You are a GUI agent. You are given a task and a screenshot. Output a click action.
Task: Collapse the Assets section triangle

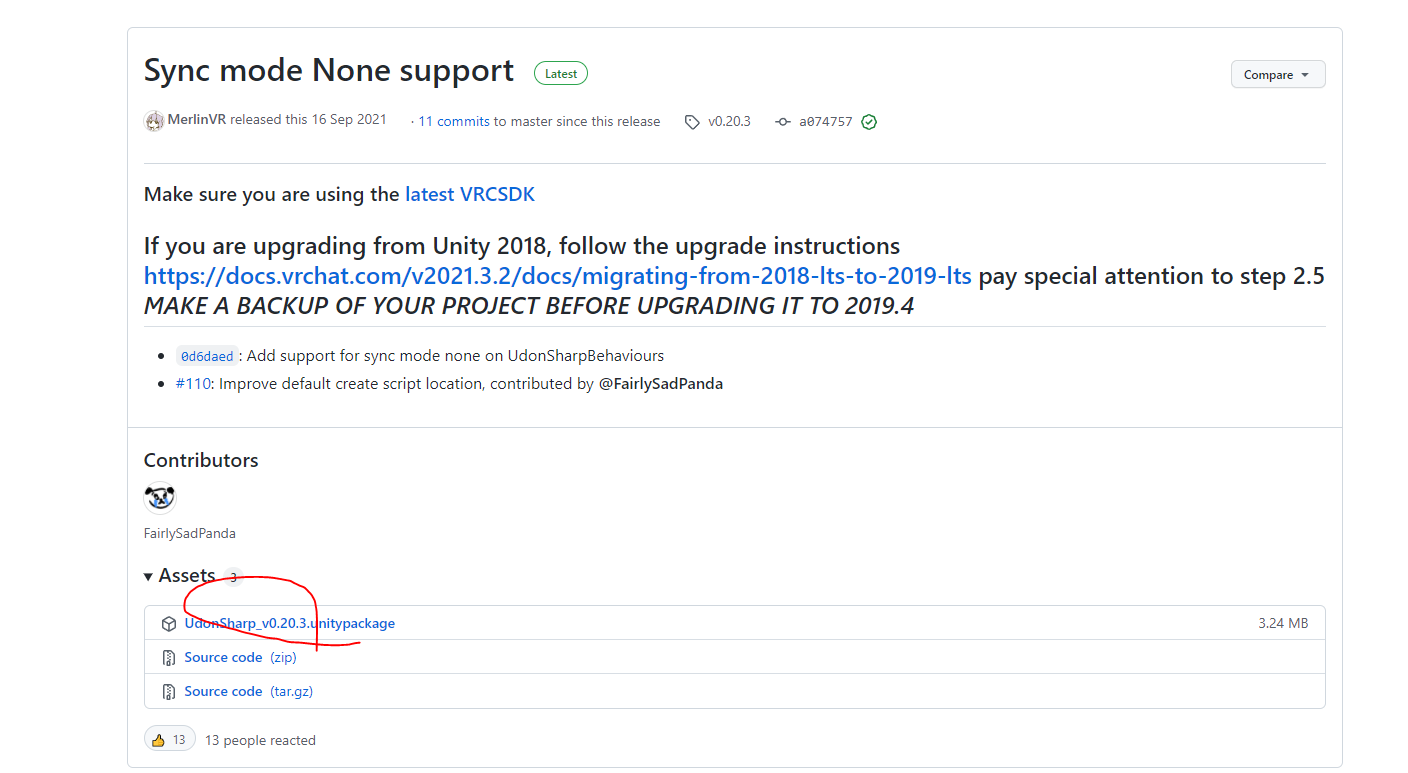149,576
